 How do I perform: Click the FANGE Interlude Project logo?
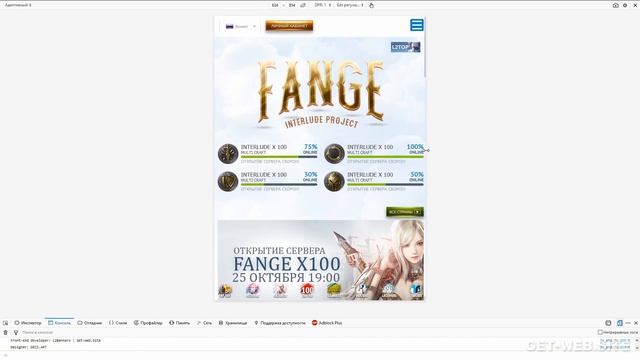[321, 94]
